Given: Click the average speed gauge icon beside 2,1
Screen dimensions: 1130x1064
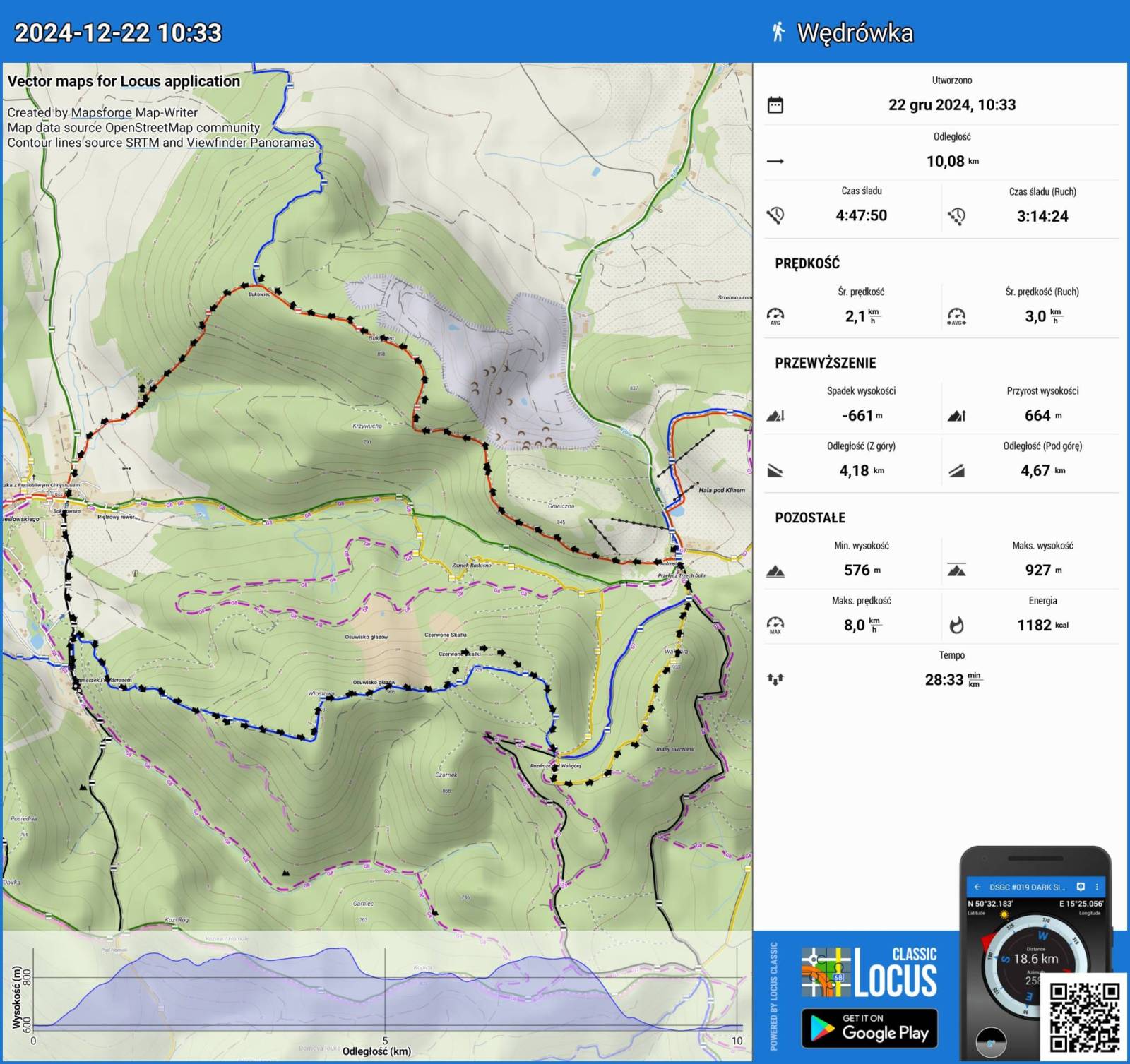Looking at the screenshot, I should 775,316.
